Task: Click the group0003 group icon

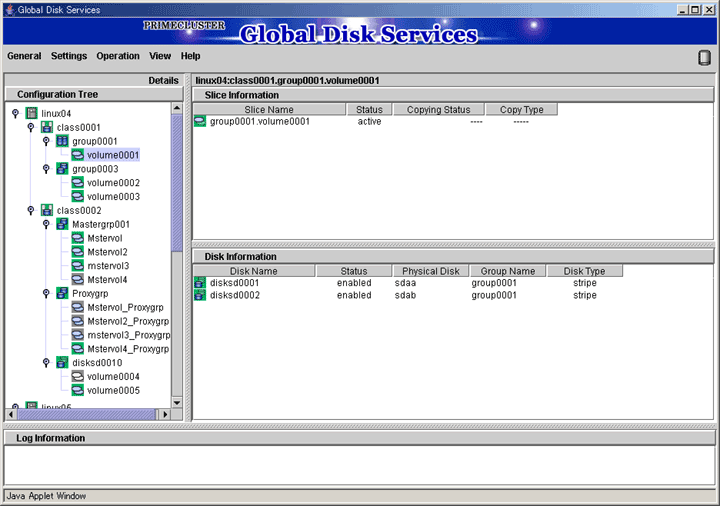Action: pos(62,169)
